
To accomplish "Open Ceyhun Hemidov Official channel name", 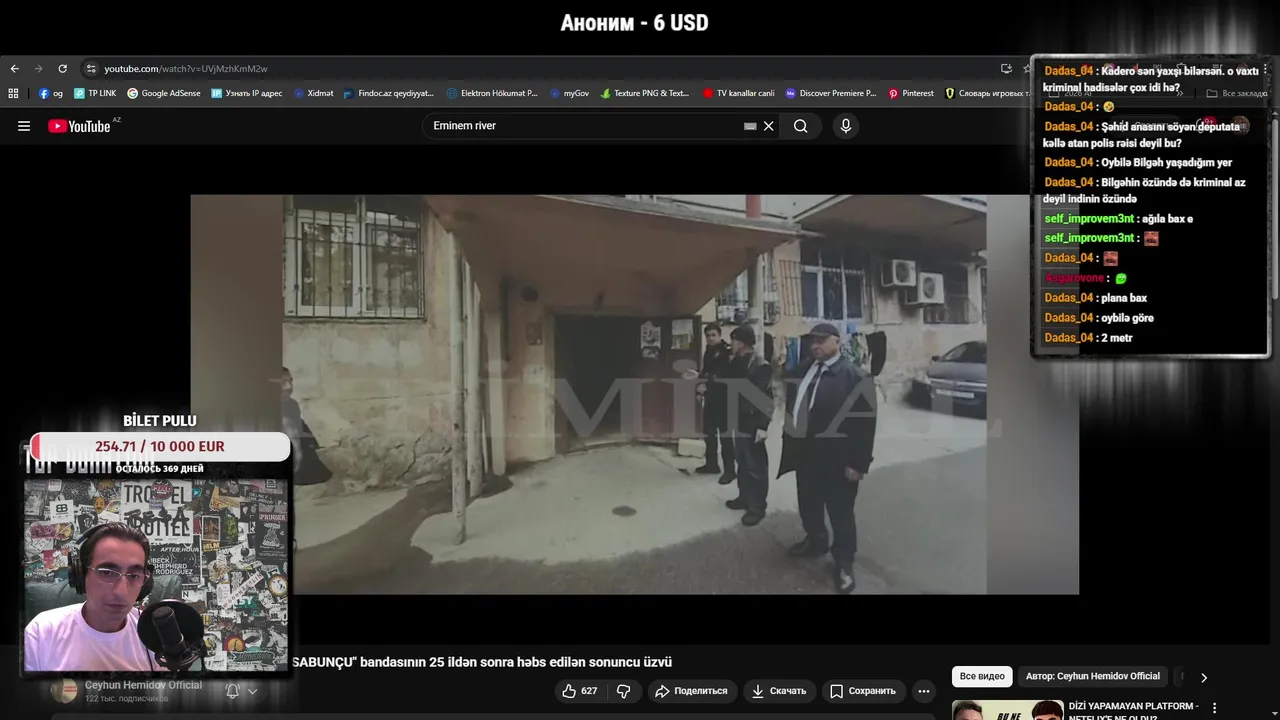I will click(143, 685).
